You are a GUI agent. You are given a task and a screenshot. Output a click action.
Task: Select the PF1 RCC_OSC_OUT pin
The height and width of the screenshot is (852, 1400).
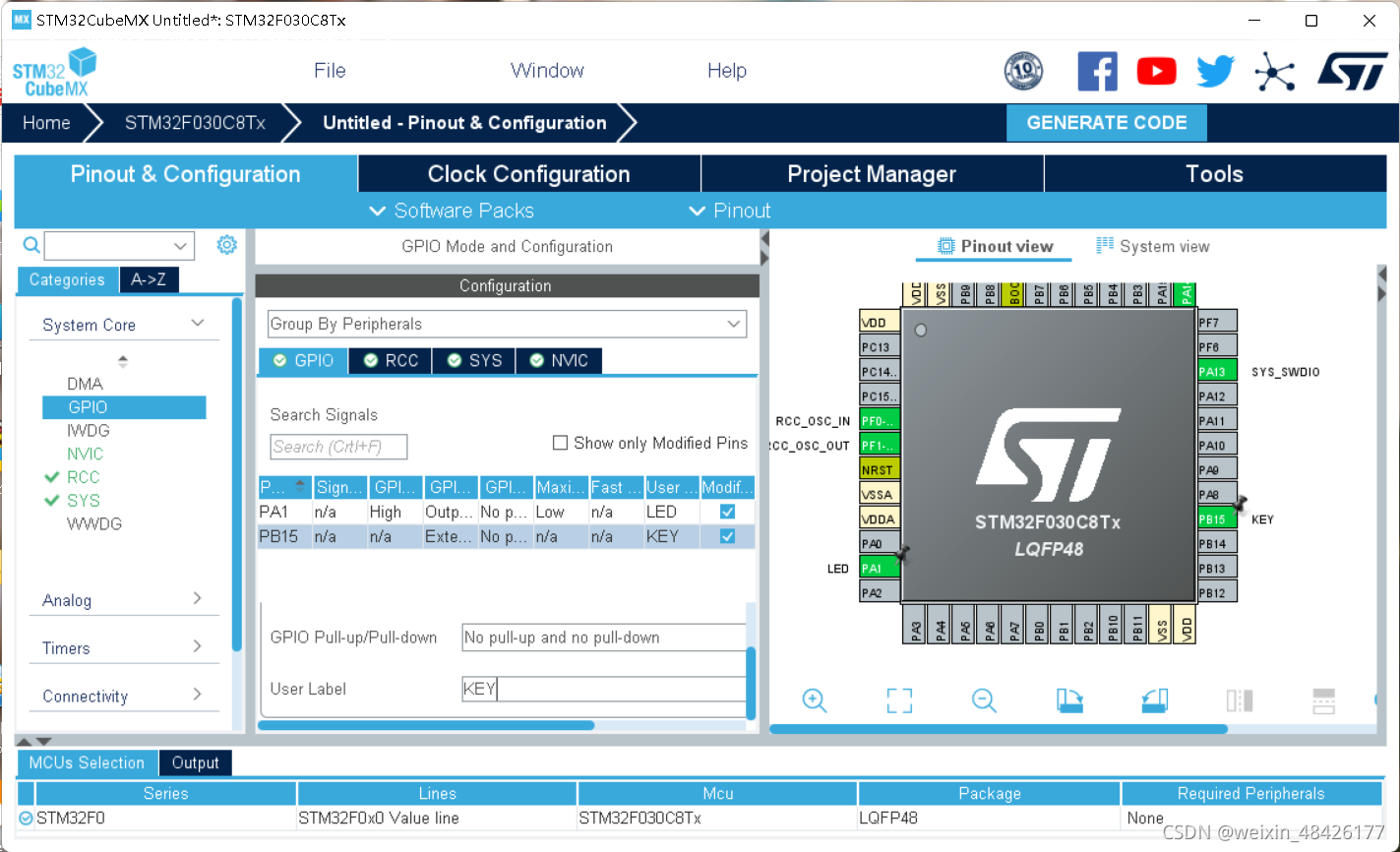[880, 445]
